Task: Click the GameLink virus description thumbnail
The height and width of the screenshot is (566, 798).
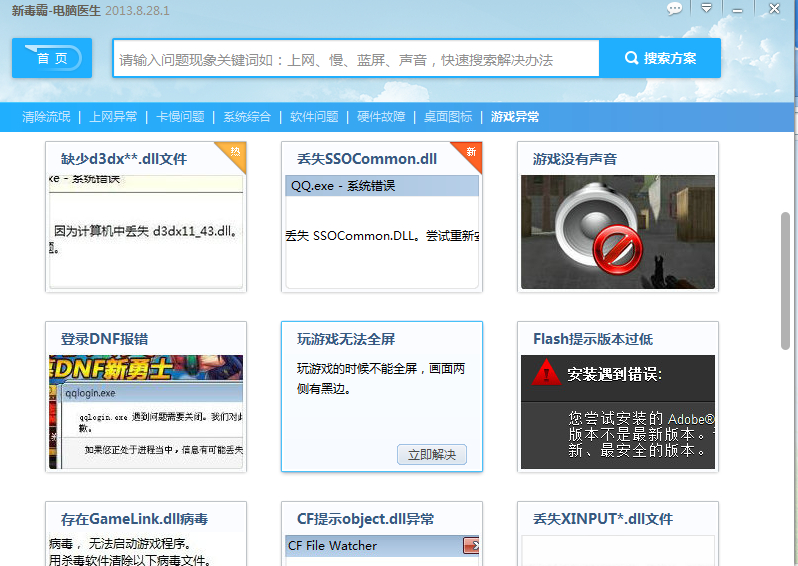Action: coord(146,551)
